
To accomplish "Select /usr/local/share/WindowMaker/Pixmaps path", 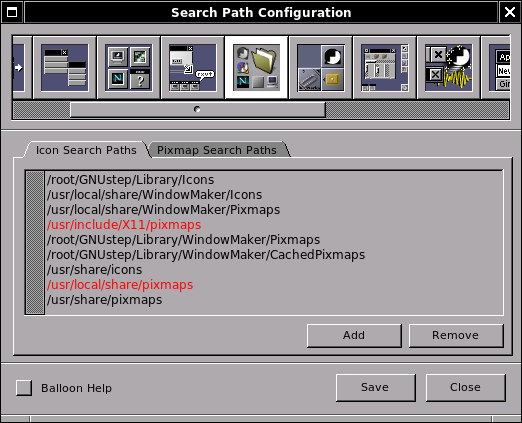I will tap(274, 210).
